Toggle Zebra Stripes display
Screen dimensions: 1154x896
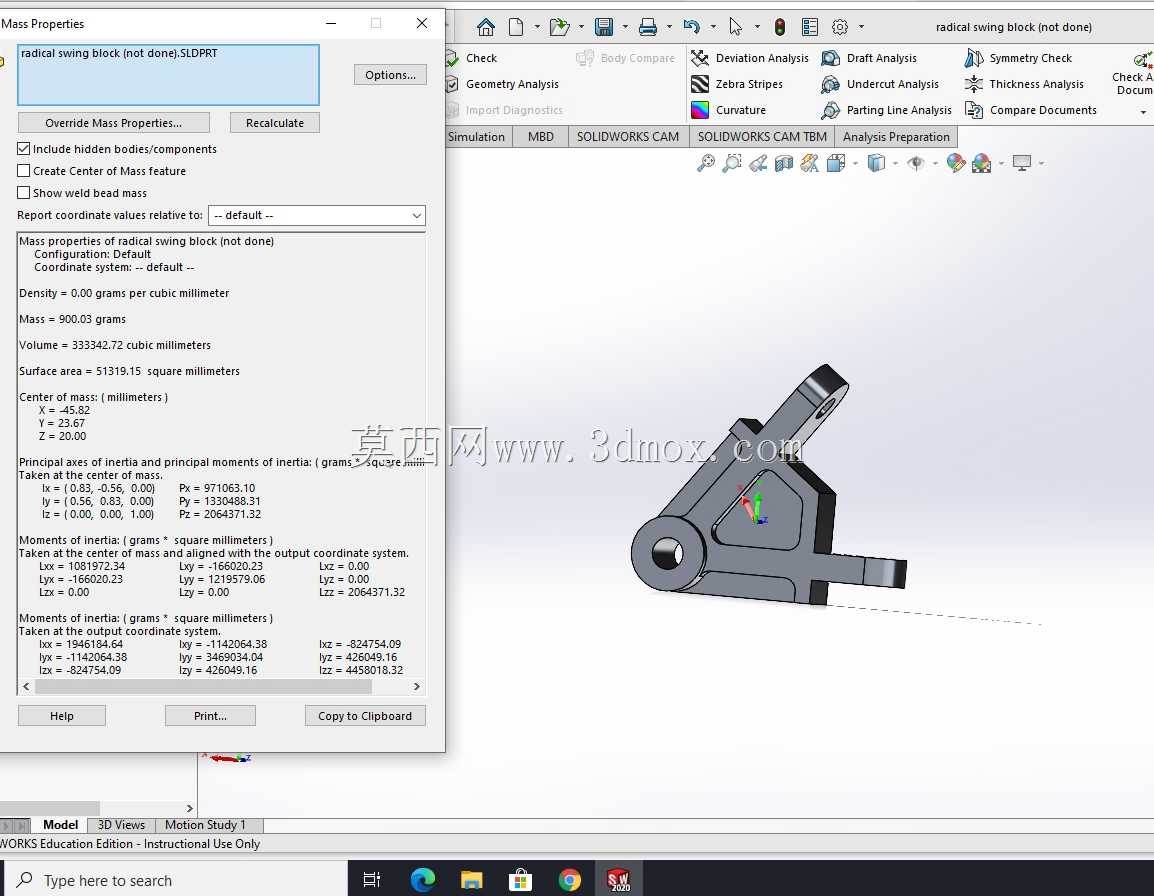coord(737,84)
